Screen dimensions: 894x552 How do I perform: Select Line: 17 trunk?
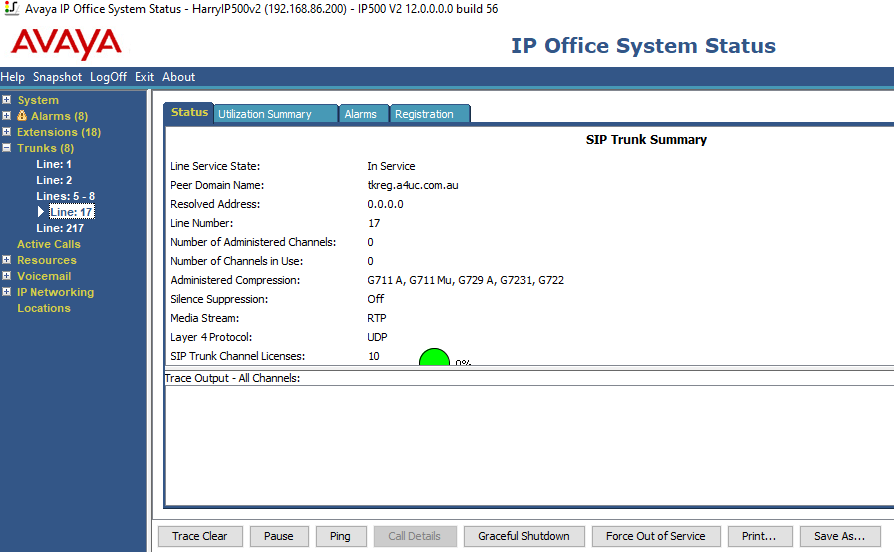pos(71,212)
